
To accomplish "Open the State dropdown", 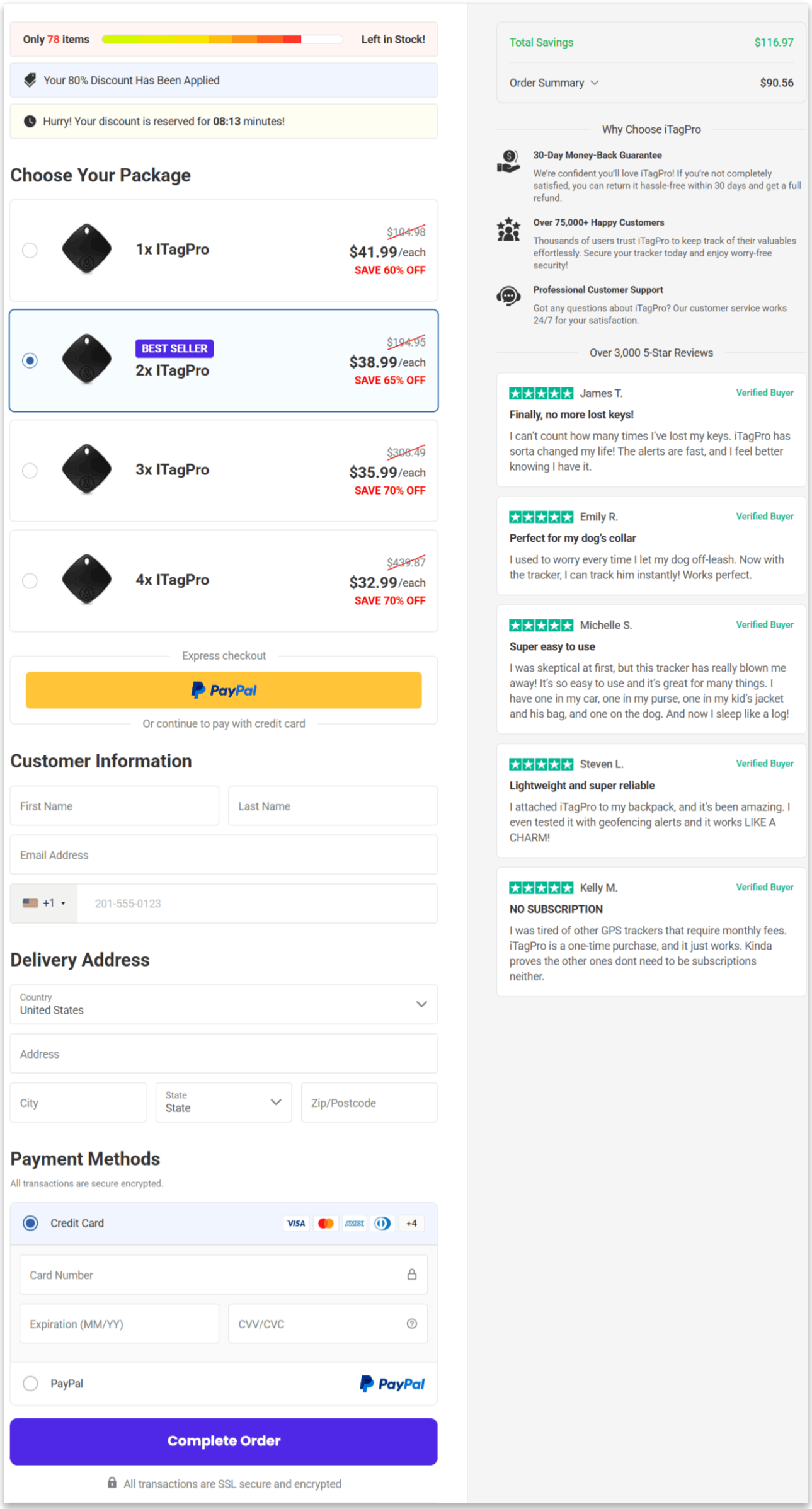I will [224, 1103].
